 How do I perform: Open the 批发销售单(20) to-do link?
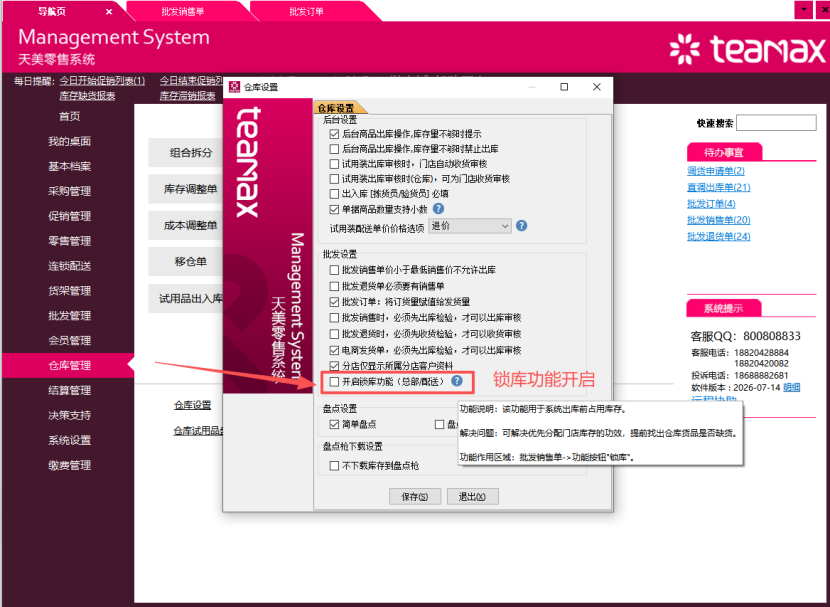pyautogui.click(x=718, y=220)
